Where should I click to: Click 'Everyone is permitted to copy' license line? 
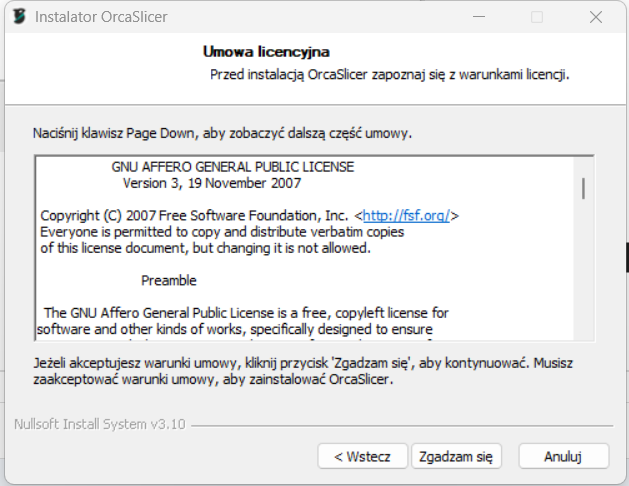point(222,232)
